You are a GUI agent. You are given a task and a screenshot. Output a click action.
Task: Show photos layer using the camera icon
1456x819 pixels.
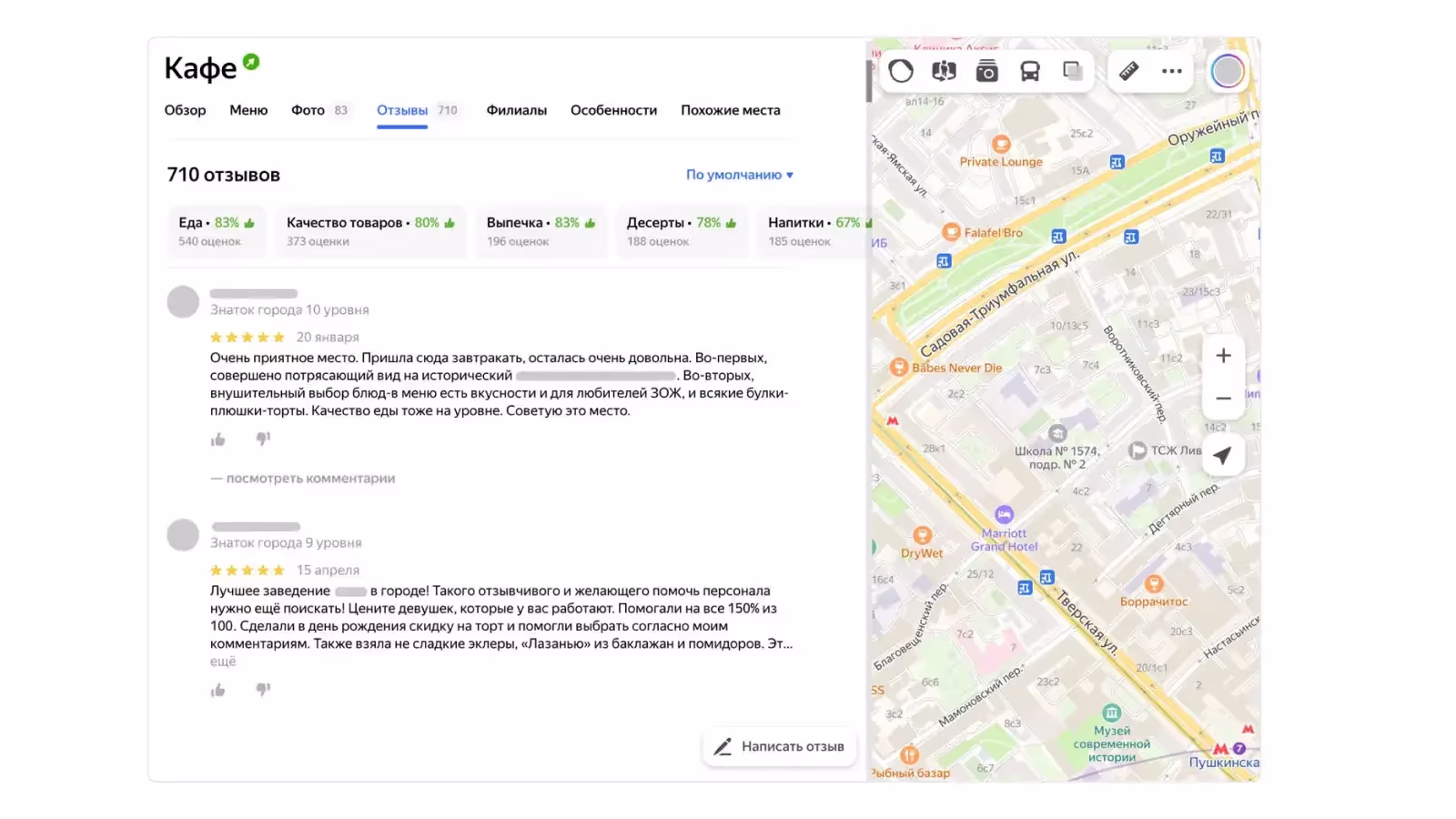coord(986,71)
